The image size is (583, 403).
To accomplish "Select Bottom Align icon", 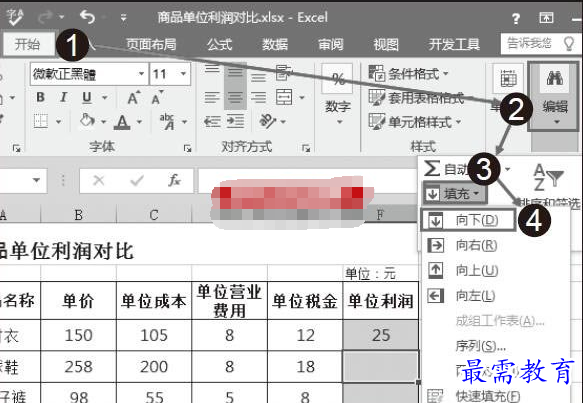I will [x=258, y=77].
